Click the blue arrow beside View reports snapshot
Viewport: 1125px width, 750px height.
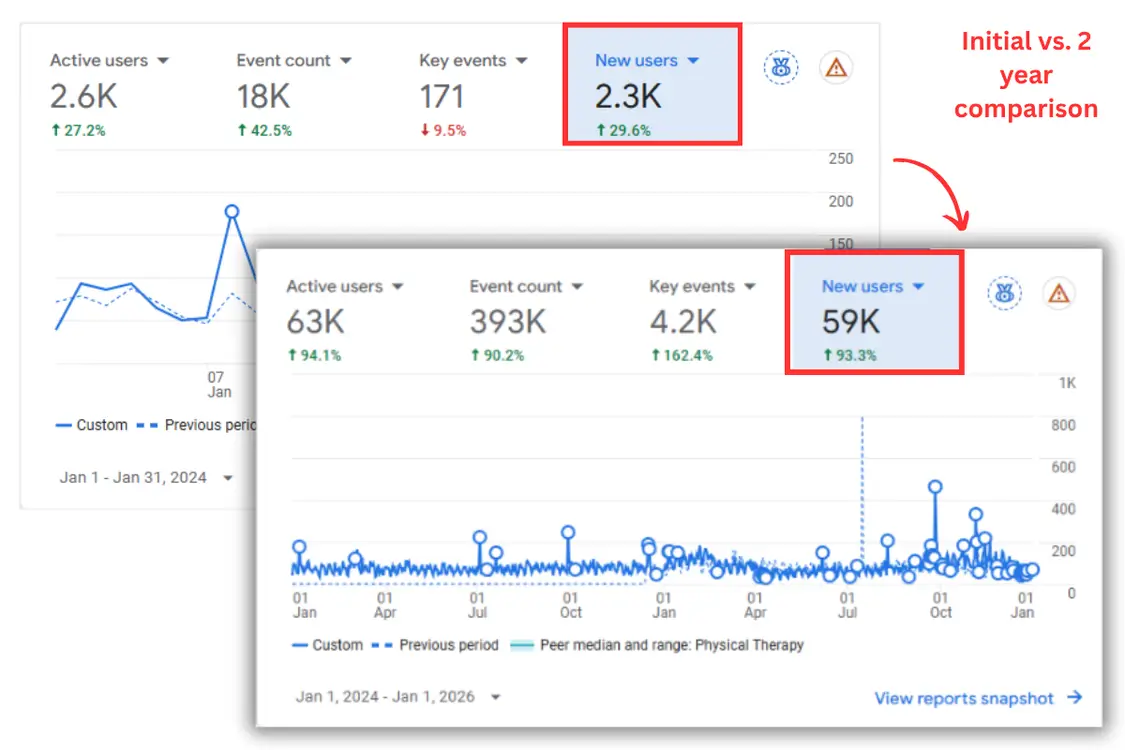[1074, 698]
